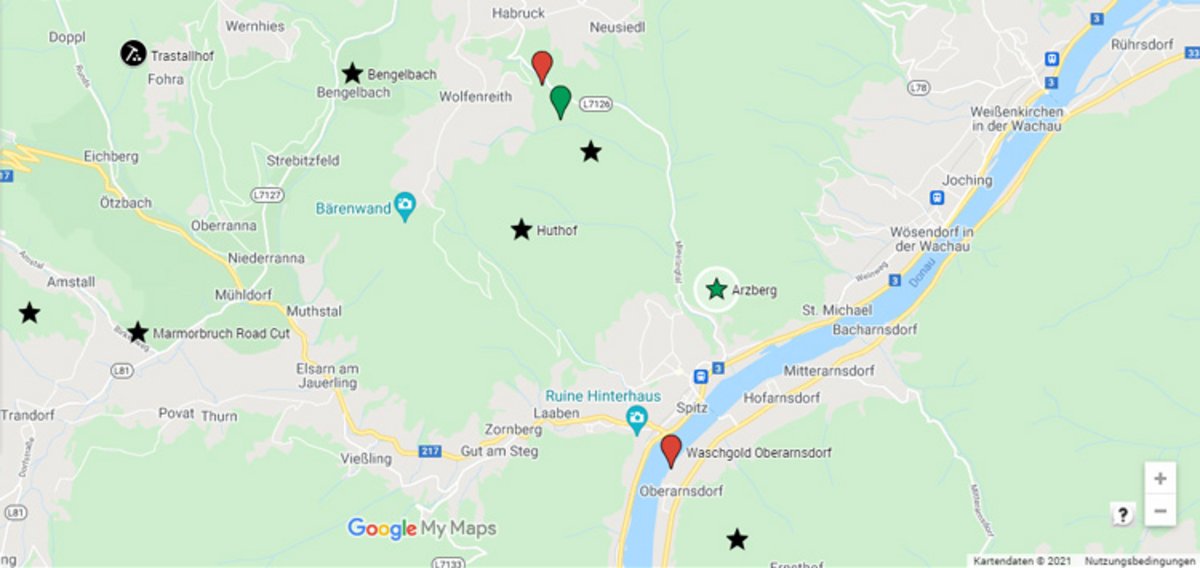Click the Bärenwand camera icon
The height and width of the screenshot is (568, 1200).
coord(405,208)
